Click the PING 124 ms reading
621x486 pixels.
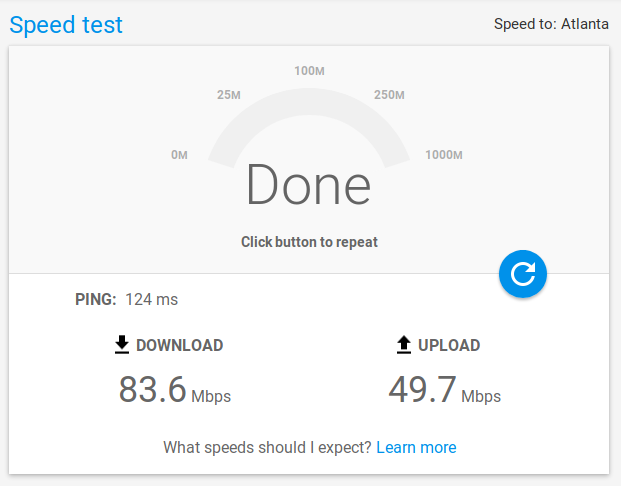[x=127, y=299]
